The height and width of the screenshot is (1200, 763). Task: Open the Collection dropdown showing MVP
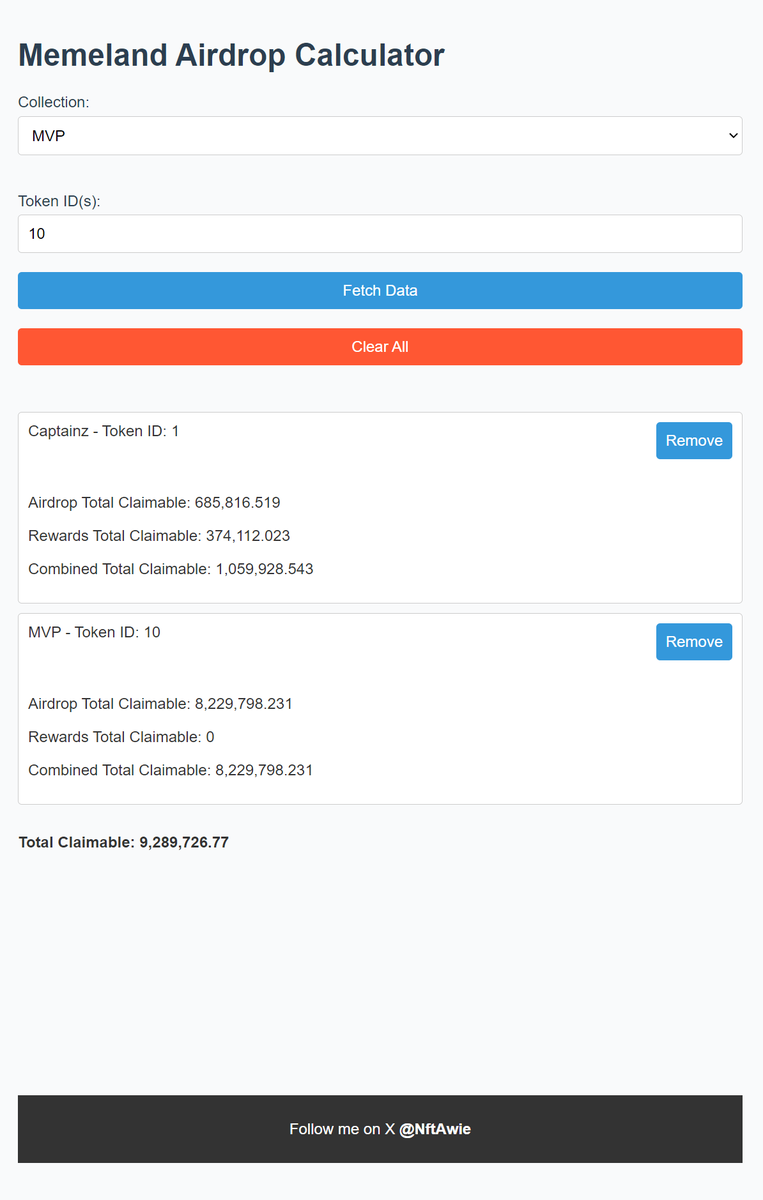(x=380, y=136)
